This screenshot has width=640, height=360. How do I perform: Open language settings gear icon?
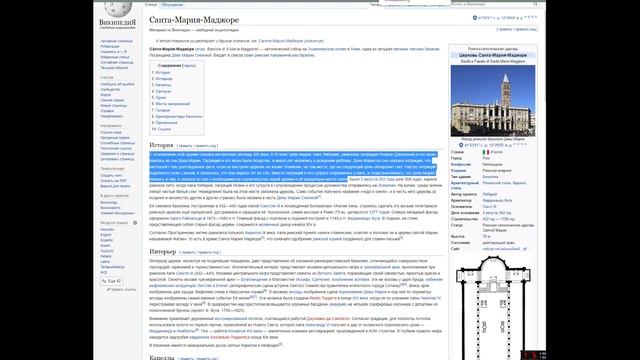point(135,223)
